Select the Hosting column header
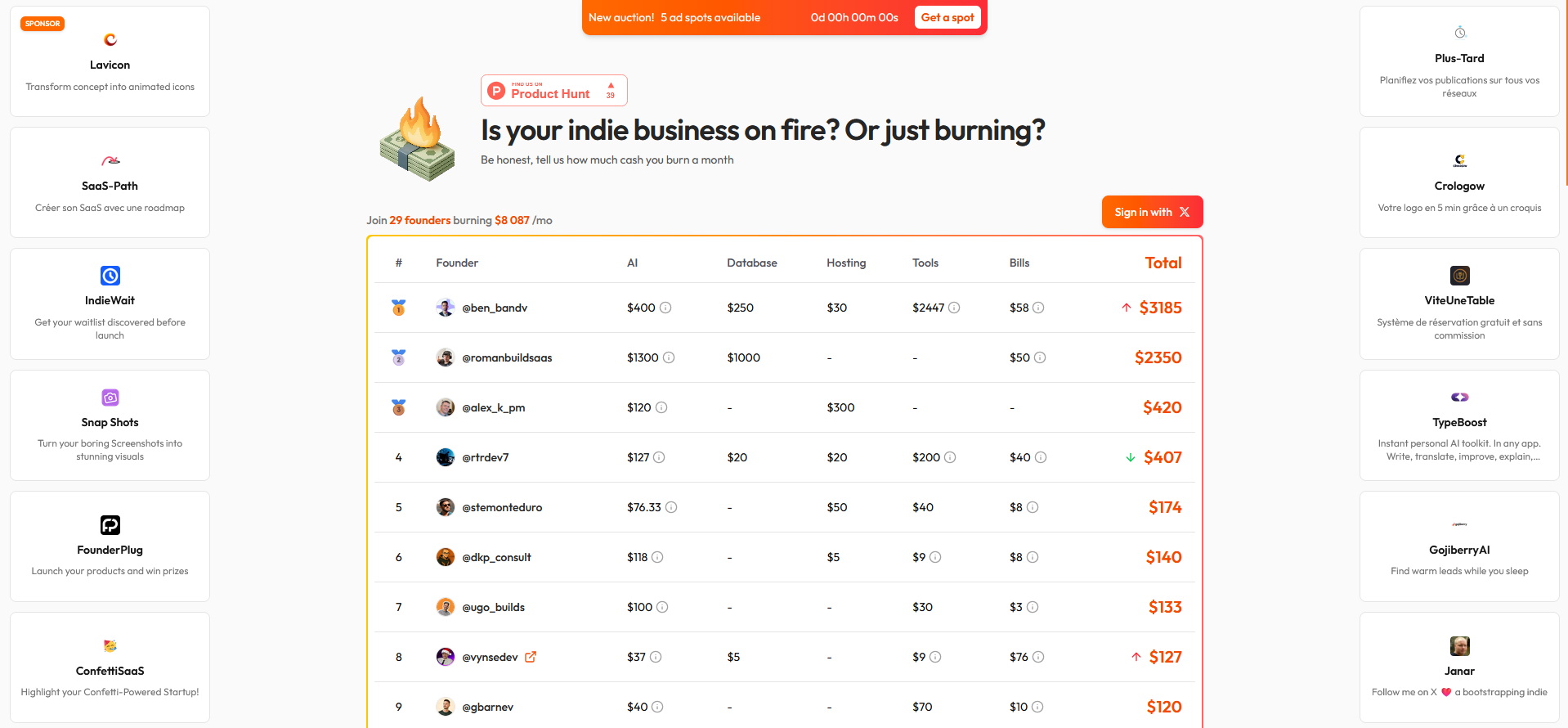Screen dimensions: 1568x728 point(845,263)
